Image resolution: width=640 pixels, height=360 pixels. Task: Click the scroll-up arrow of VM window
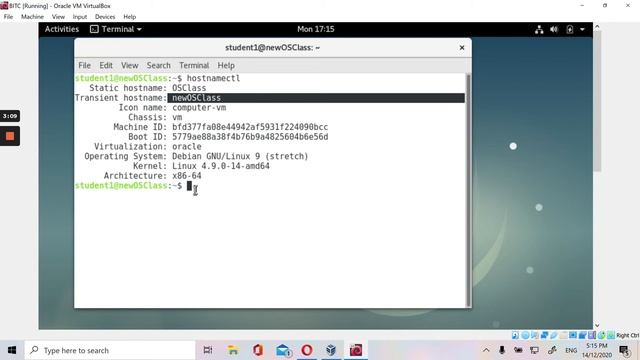pyautogui.click(x=597, y=27)
